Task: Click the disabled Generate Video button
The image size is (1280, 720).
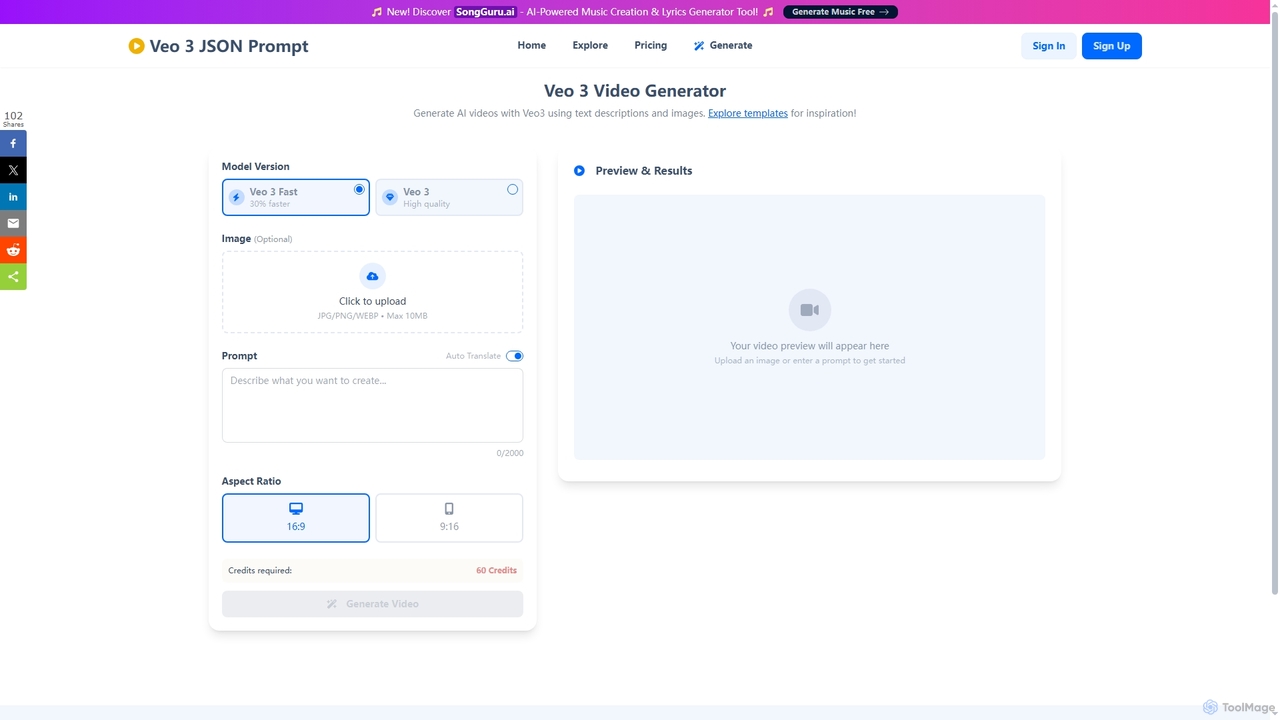Action: point(372,604)
